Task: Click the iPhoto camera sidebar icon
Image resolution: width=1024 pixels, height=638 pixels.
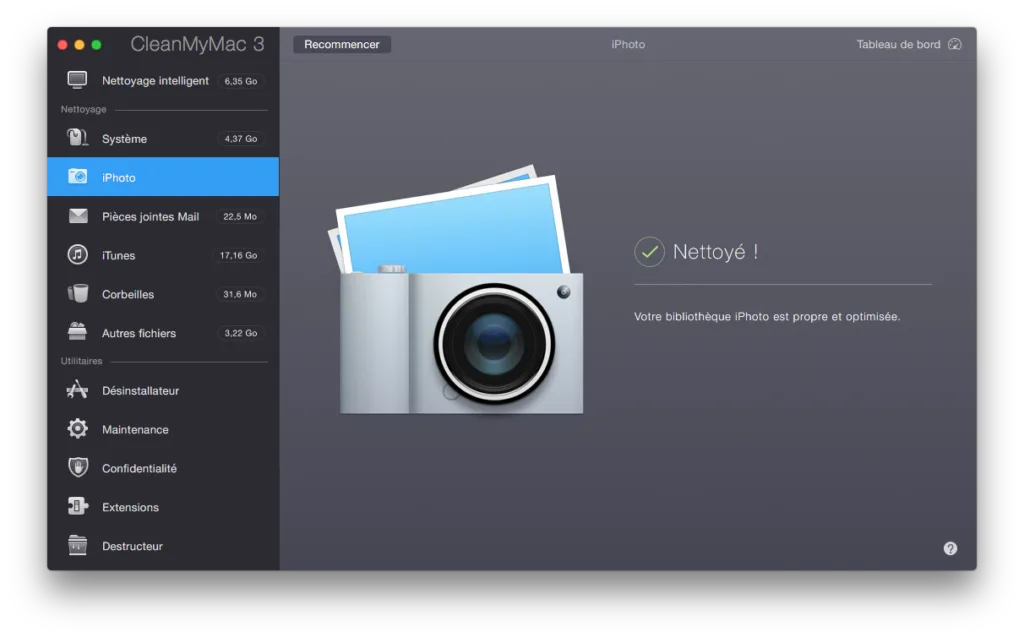Action: tap(77, 177)
